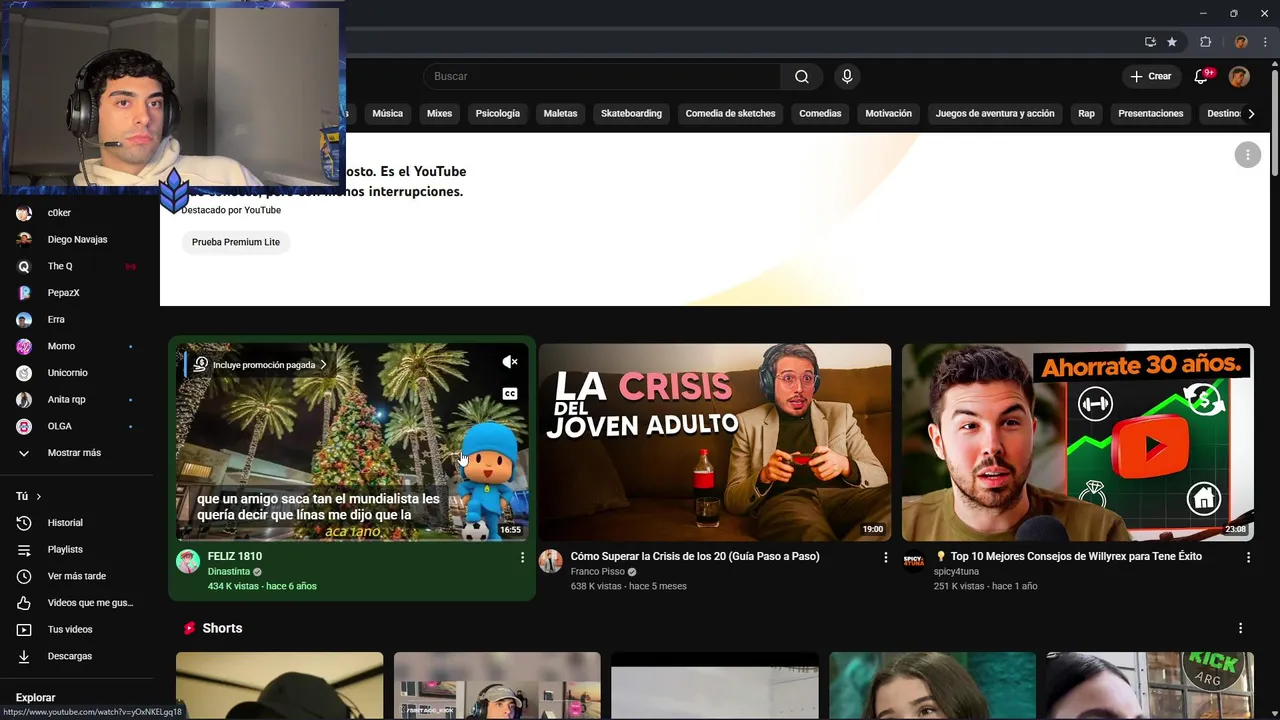
Task: Bookmark this page with the star icon
Action: pyautogui.click(x=1172, y=42)
